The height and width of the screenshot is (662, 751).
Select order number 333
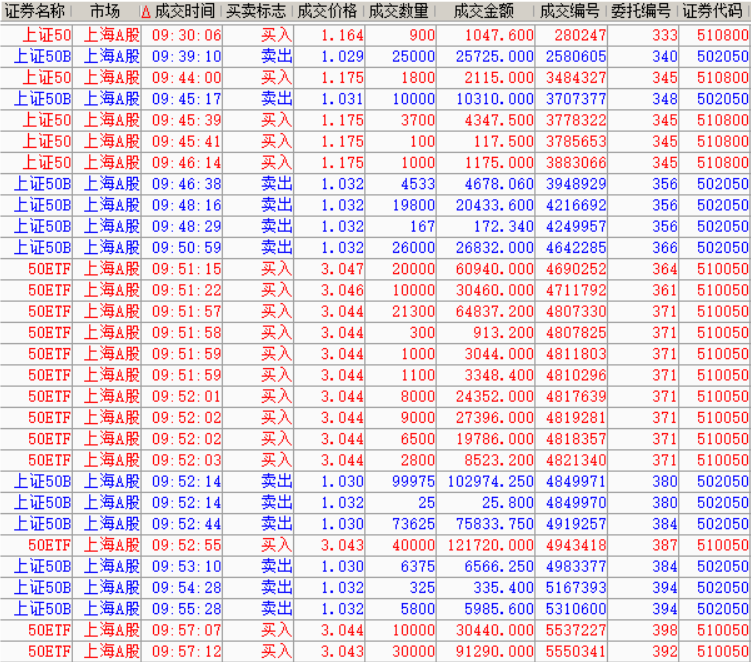665,35
